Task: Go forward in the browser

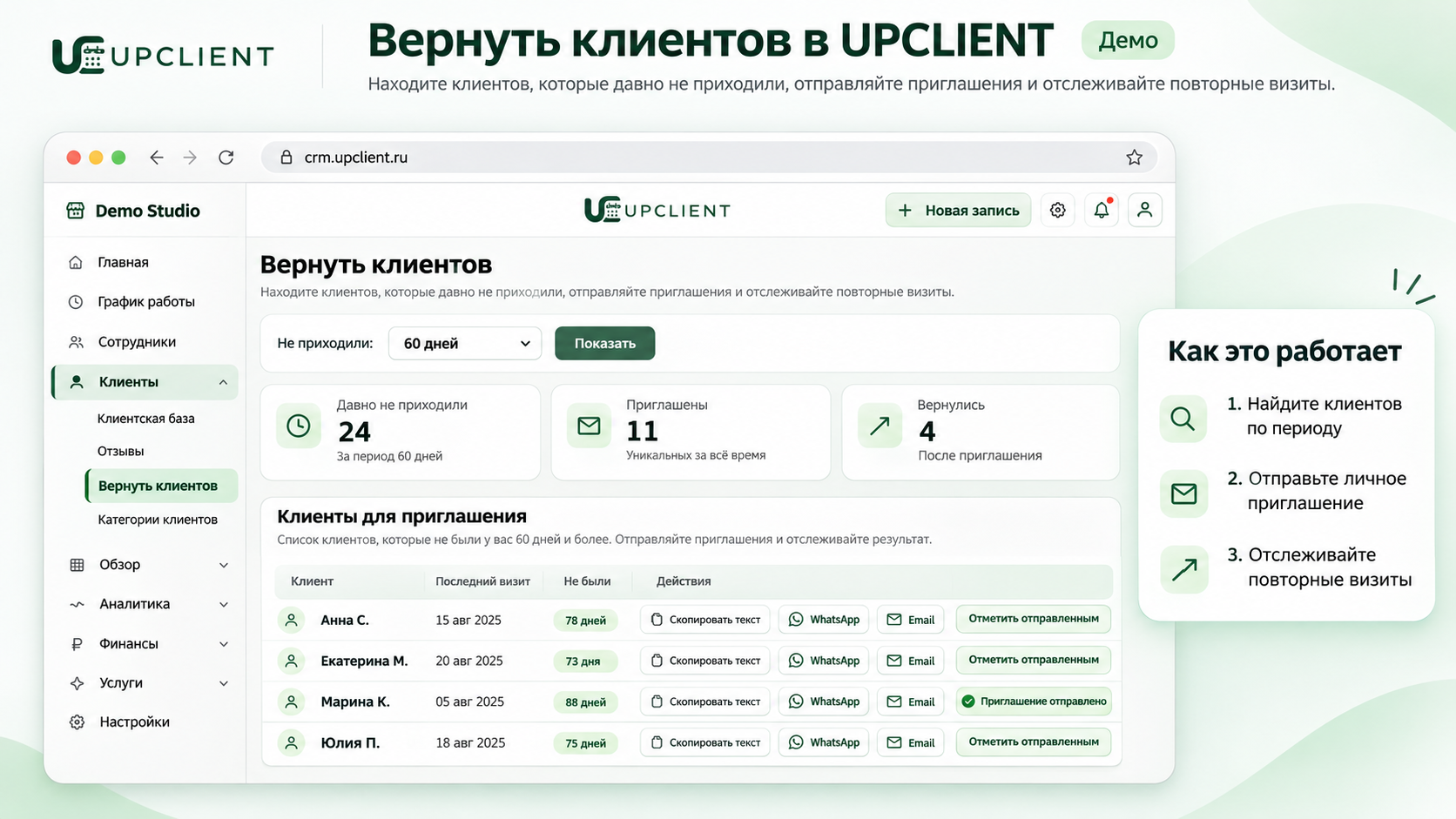Action: 190,158
